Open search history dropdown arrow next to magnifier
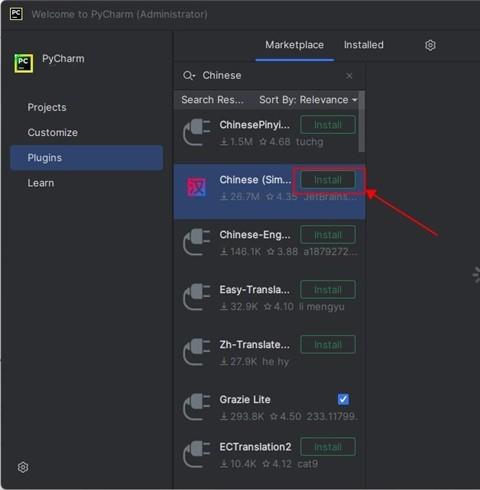The image size is (480, 490). 194,77
